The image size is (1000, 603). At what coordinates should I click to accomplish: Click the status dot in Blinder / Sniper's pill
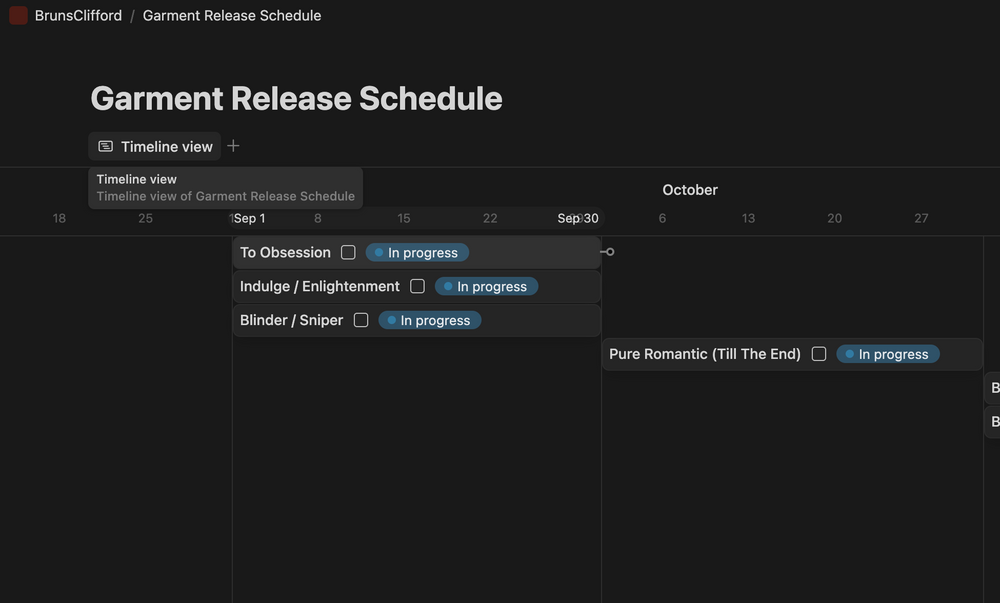391,320
